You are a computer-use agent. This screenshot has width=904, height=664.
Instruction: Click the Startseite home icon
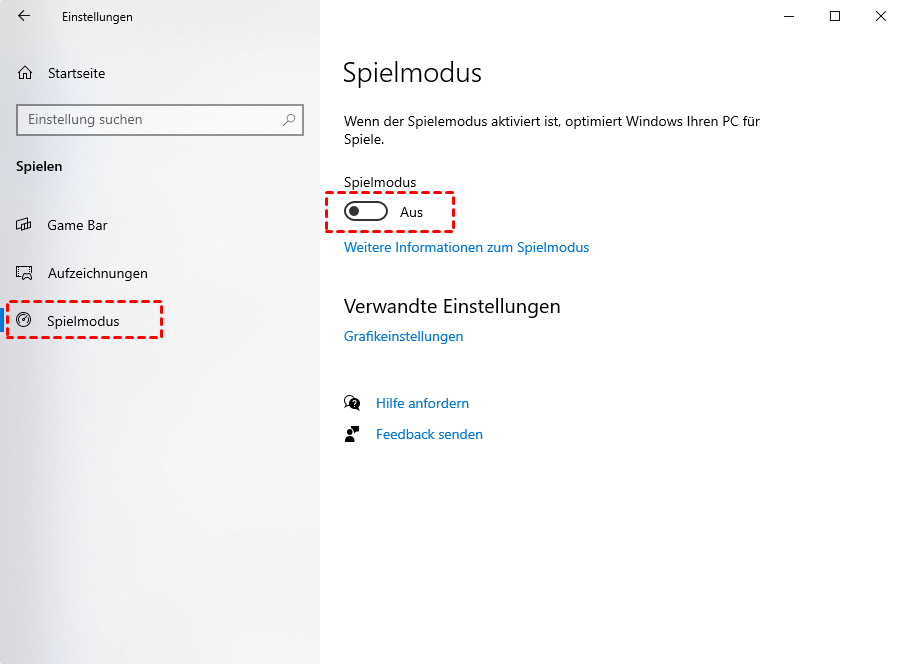[x=25, y=73]
